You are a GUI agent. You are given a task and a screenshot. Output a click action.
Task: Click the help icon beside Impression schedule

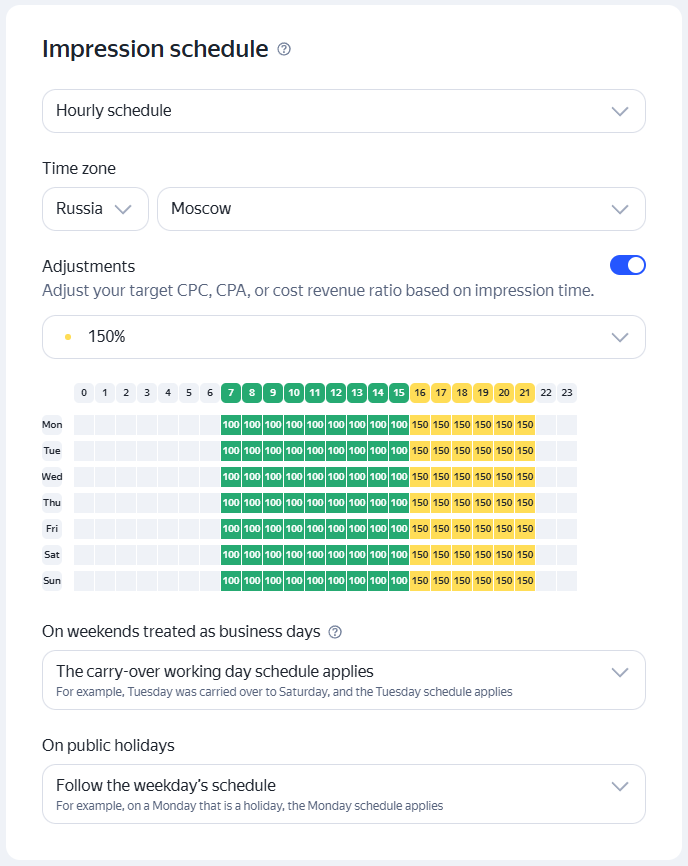point(284,49)
